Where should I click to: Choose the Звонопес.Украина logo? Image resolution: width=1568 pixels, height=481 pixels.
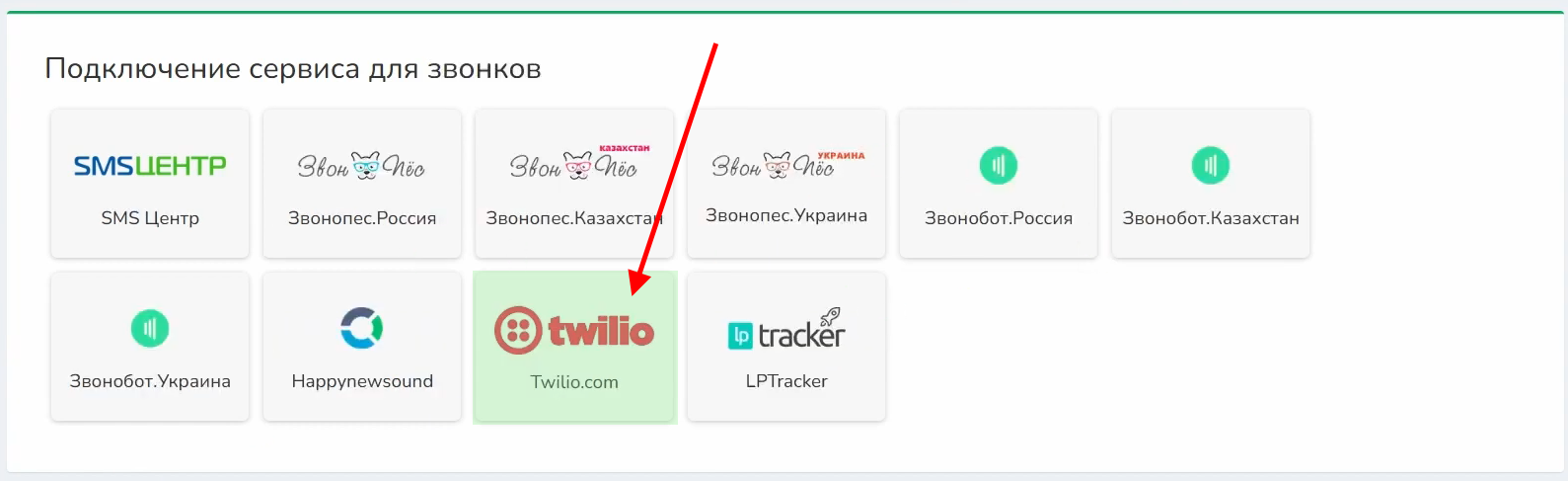click(787, 164)
